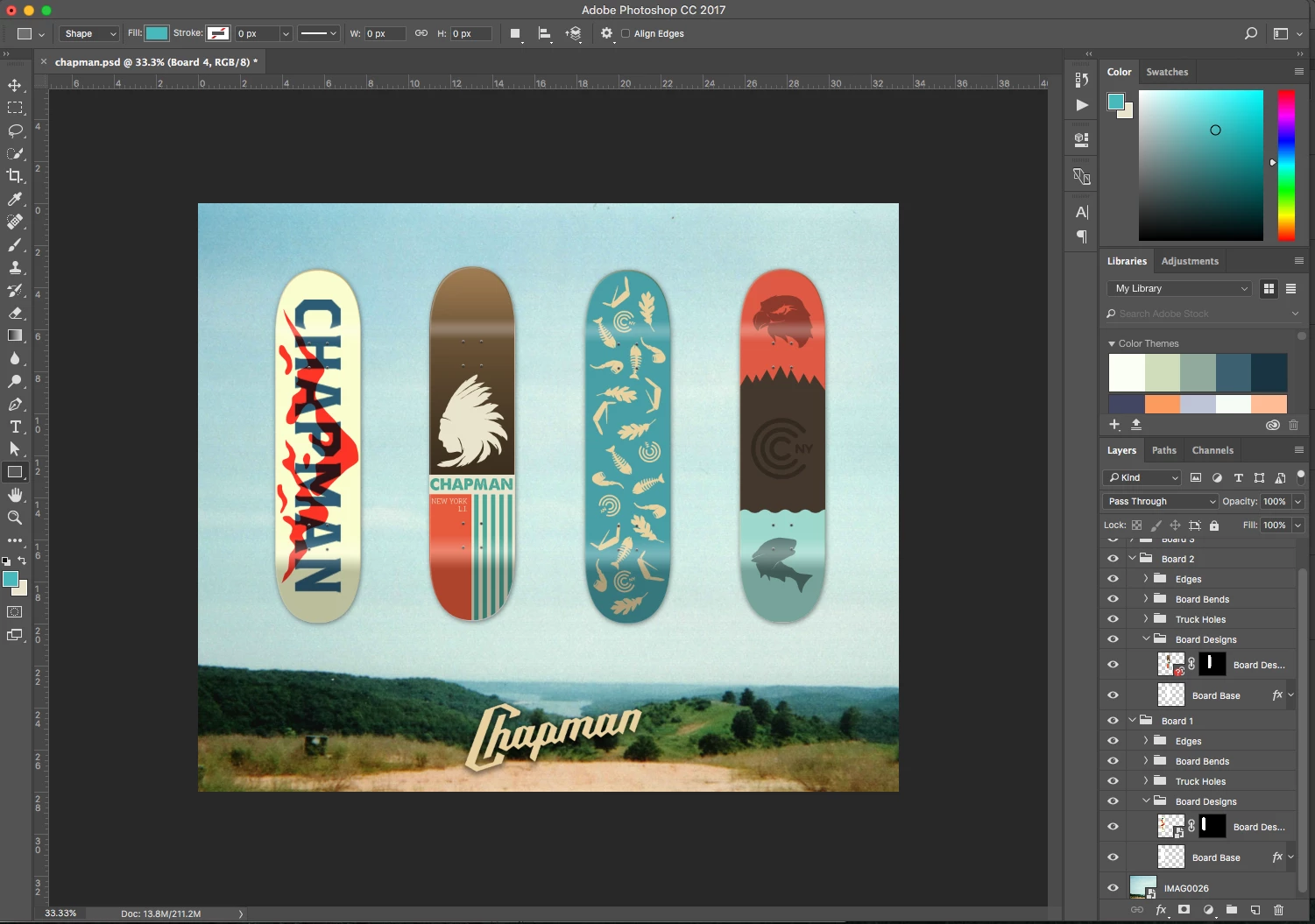Select the History Brush tool
Screen dimensions: 1315x924
point(15,290)
